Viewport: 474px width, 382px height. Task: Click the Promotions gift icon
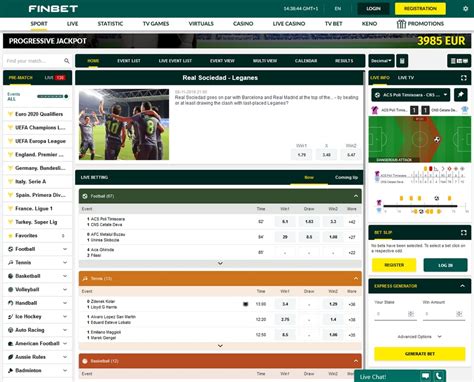pyautogui.click(x=401, y=24)
